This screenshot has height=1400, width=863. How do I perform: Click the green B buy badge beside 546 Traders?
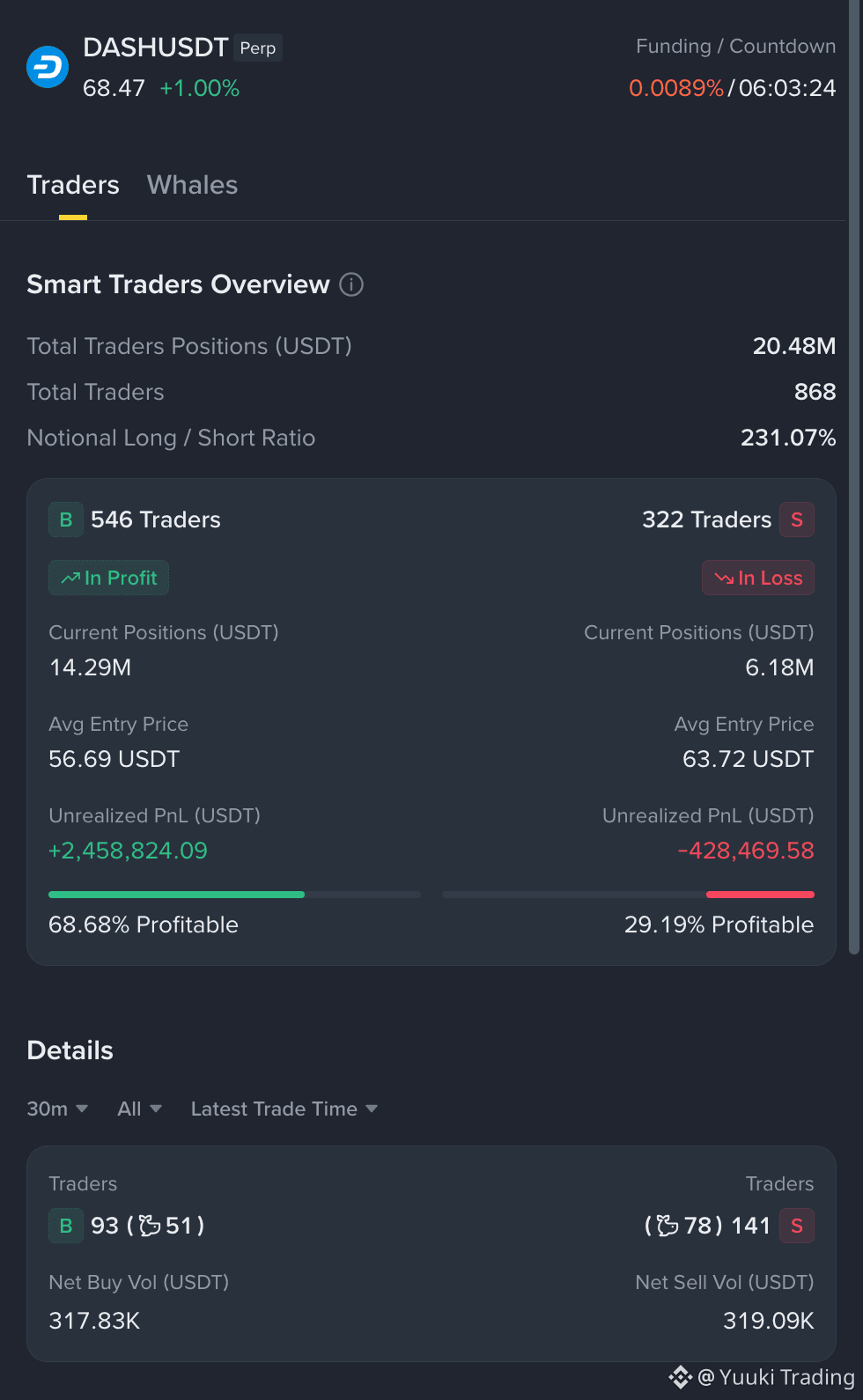(x=66, y=519)
